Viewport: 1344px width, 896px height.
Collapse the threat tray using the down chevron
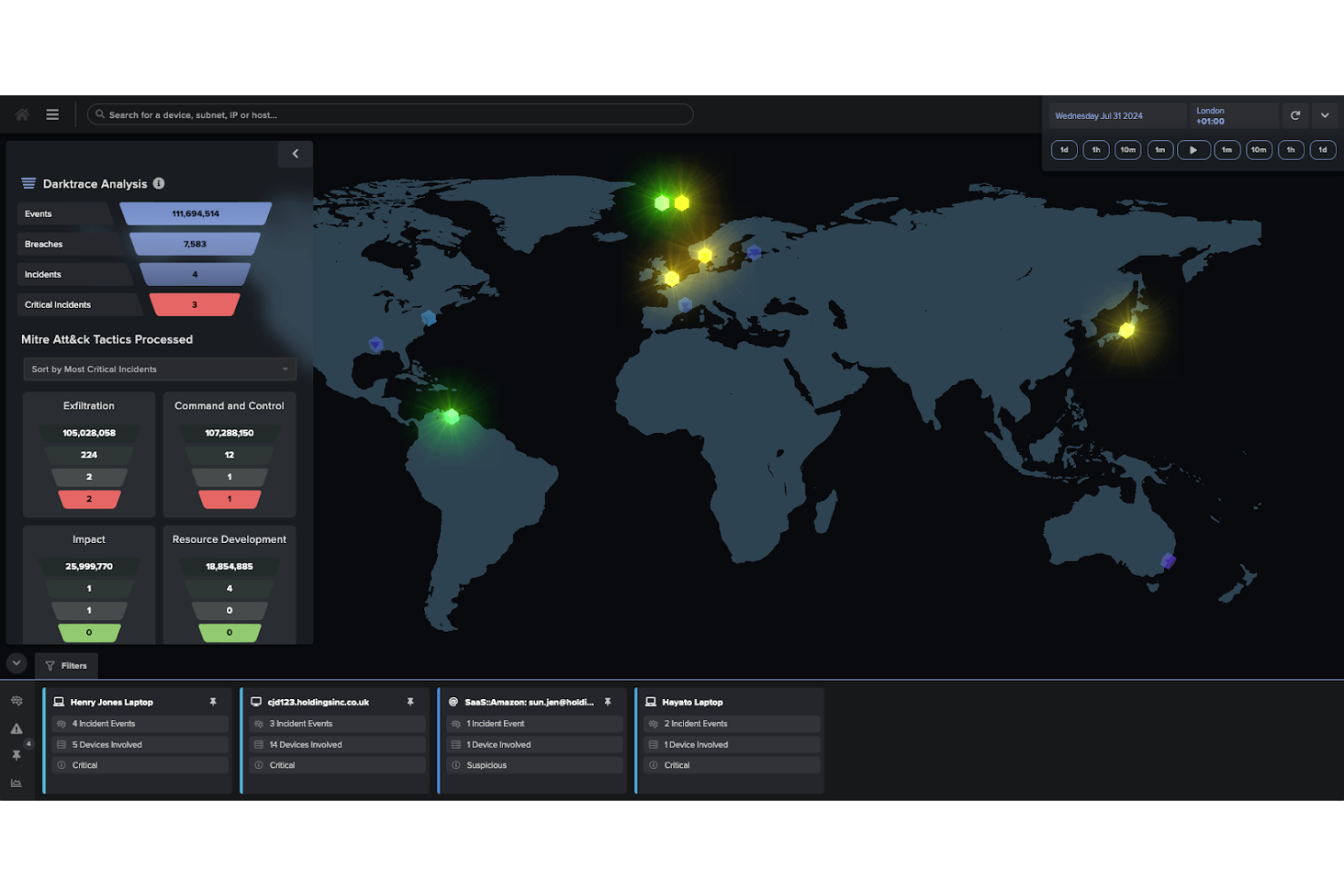15,664
